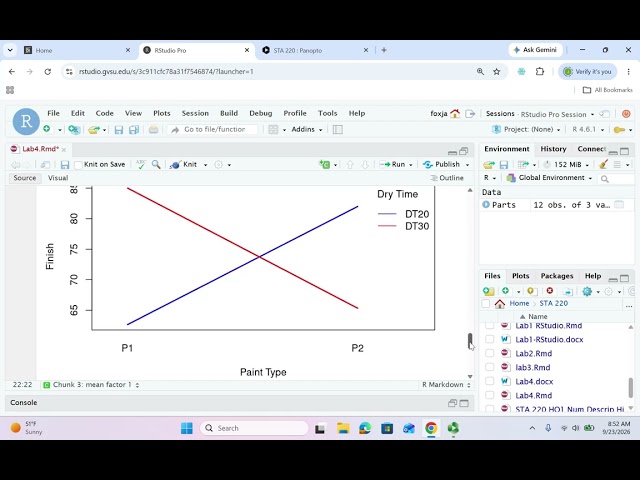Expand the Knit dropdown arrow

tap(205, 165)
